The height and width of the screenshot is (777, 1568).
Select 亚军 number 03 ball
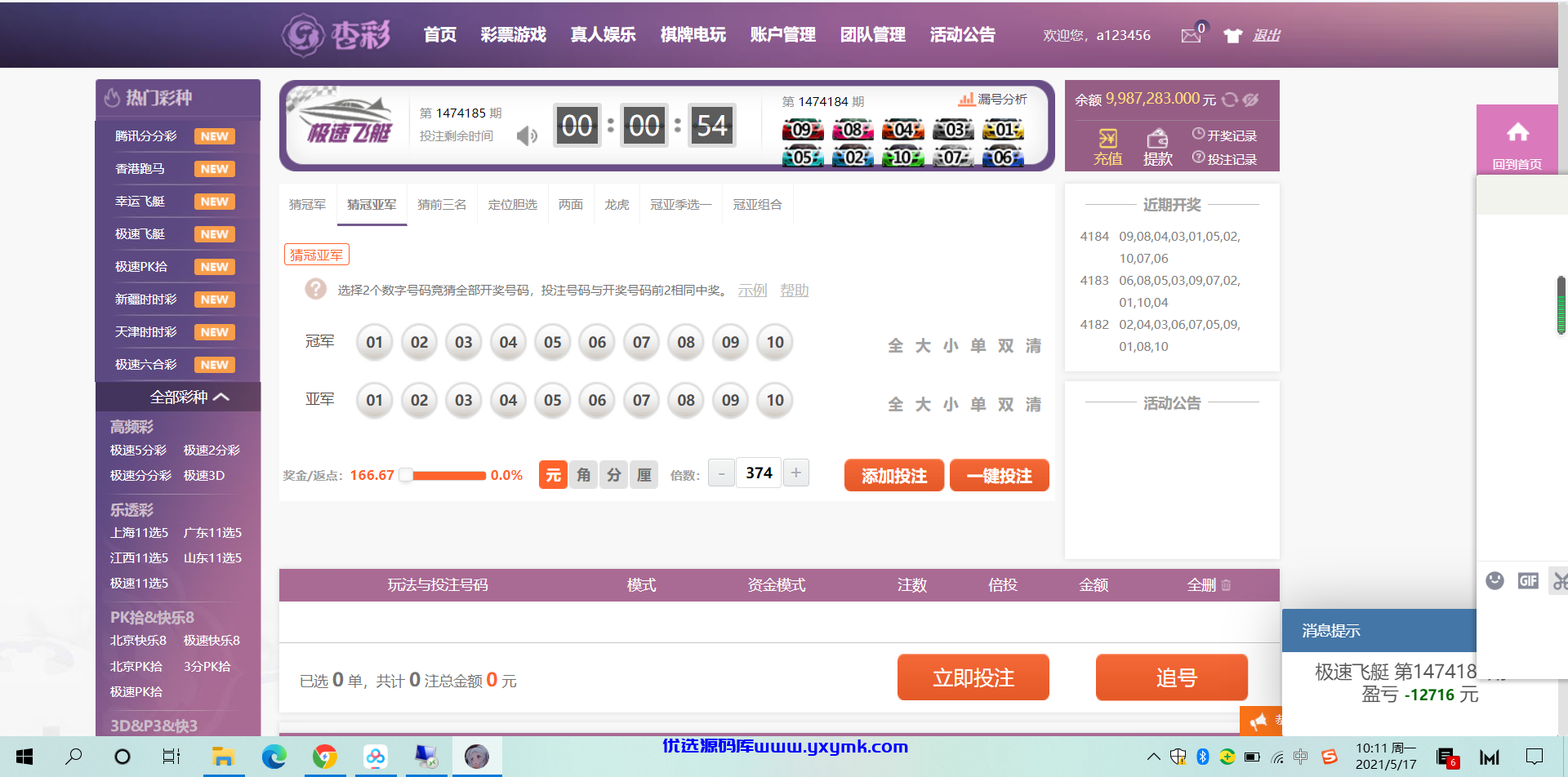[464, 400]
